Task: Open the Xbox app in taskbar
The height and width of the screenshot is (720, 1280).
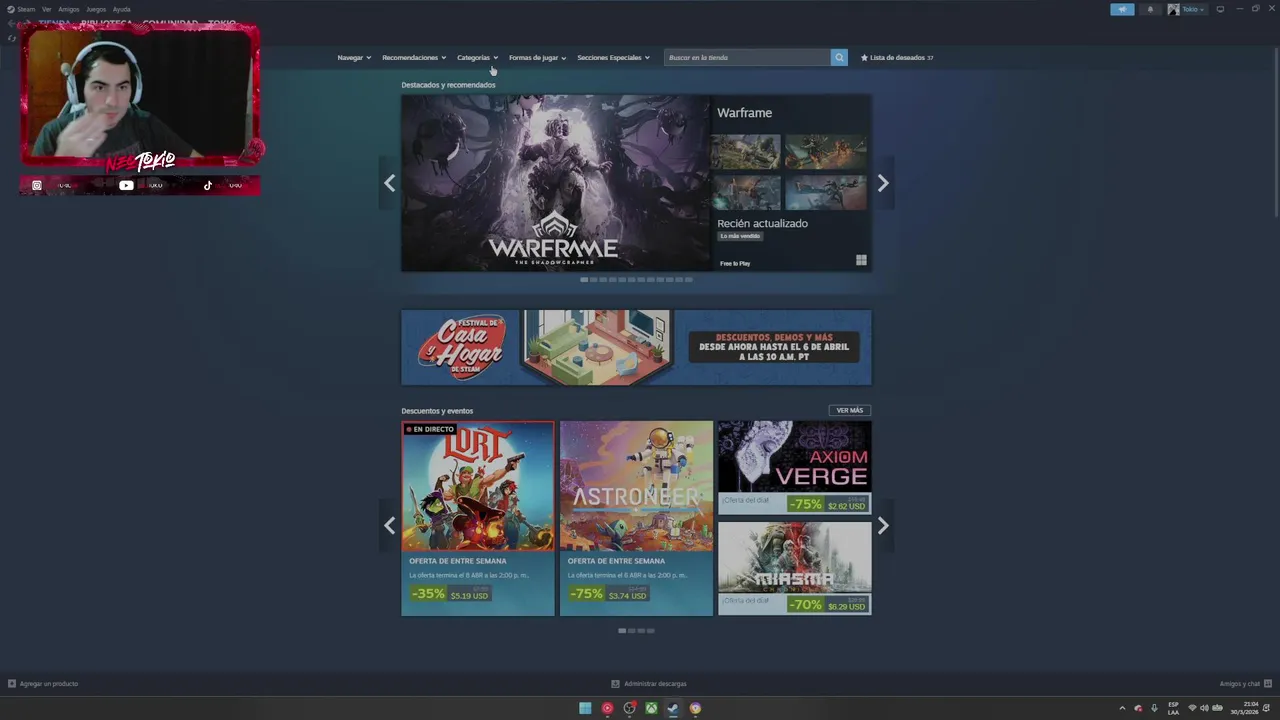Action: click(651, 708)
